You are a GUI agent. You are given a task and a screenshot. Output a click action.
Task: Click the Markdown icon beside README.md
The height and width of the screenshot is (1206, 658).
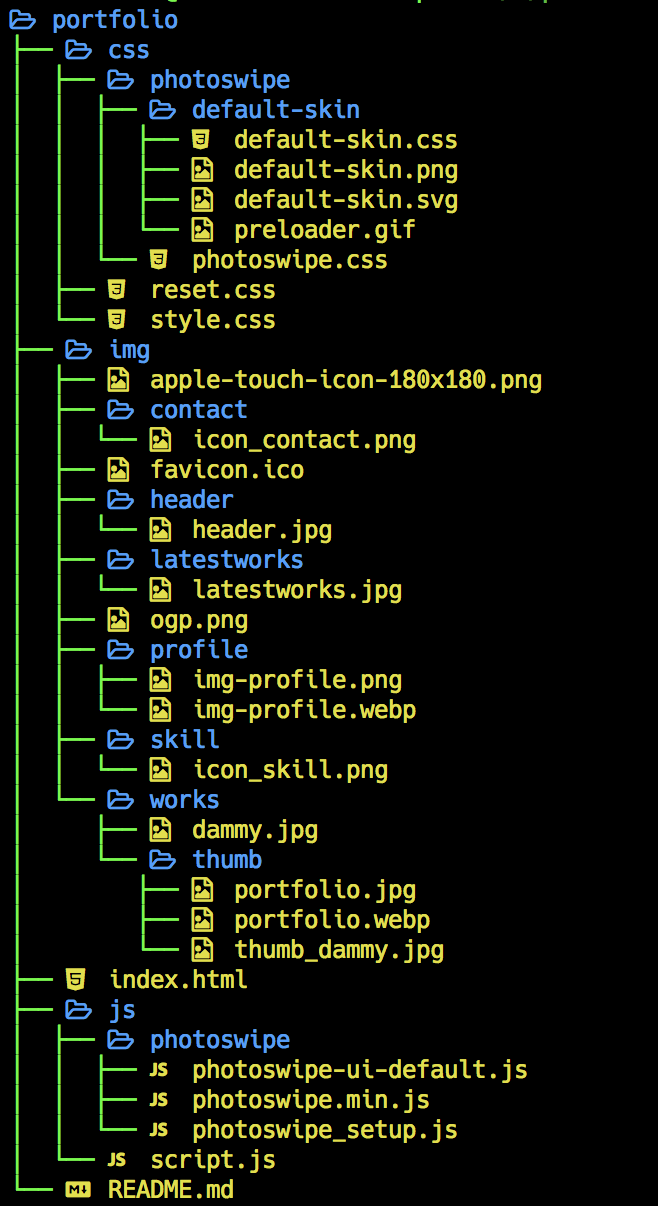(77, 1190)
